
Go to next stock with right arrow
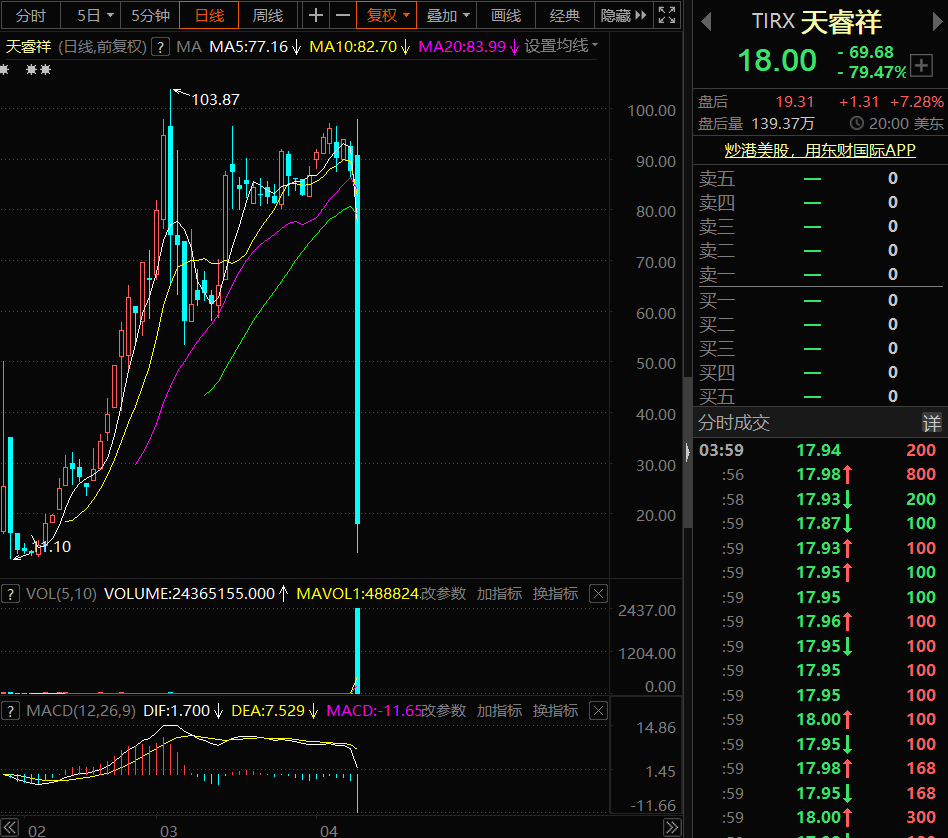pyautogui.click(x=937, y=22)
